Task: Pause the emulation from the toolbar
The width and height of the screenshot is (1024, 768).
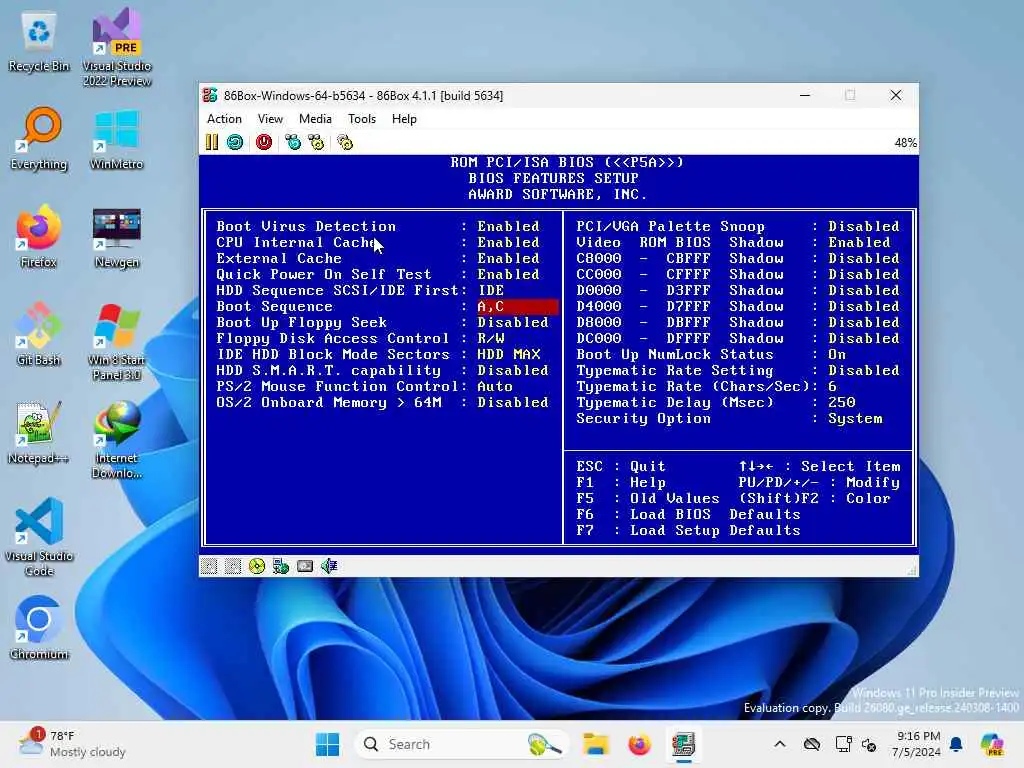Action: tap(212, 142)
